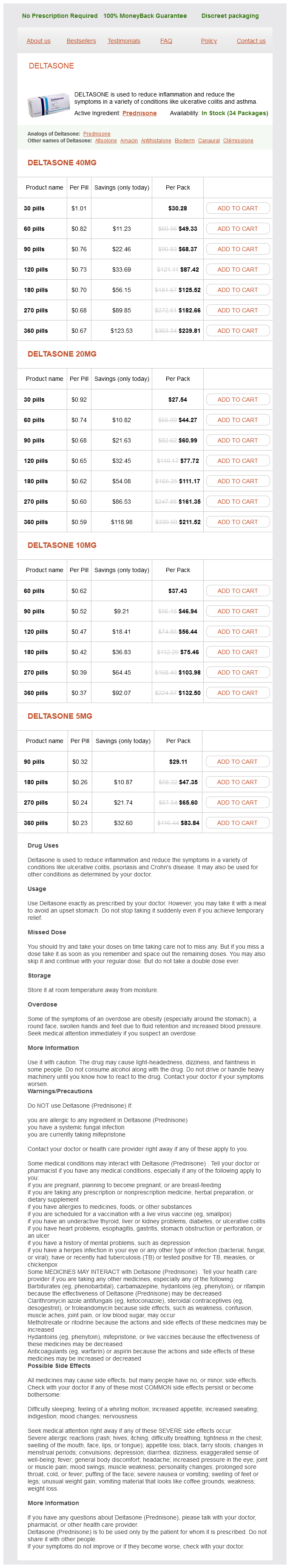Add 360 pills of Deltasone 40mg to cart

pos(237,331)
